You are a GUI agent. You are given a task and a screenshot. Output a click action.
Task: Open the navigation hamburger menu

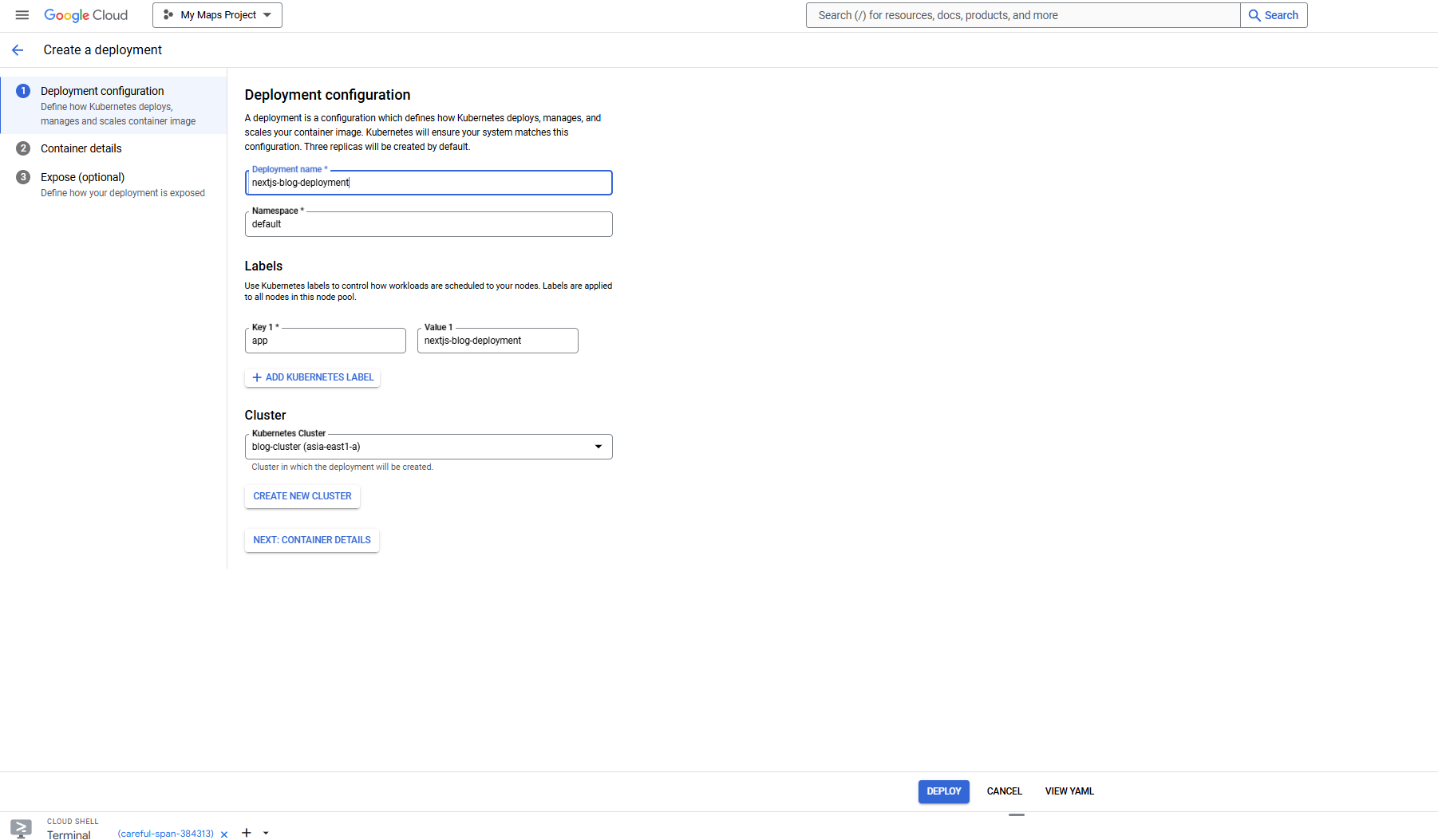(x=22, y=14)
